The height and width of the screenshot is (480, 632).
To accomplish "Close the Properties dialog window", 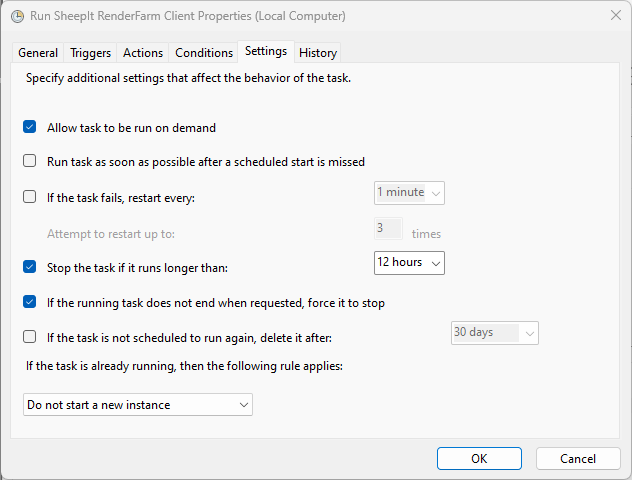I will click(615, 16).
